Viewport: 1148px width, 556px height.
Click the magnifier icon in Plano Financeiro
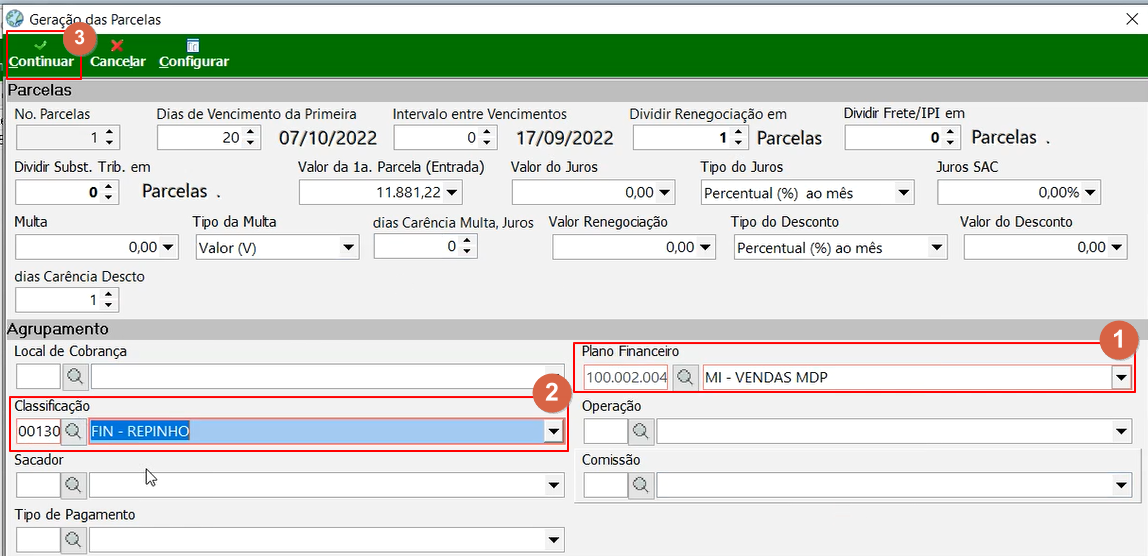click(685, 377)
